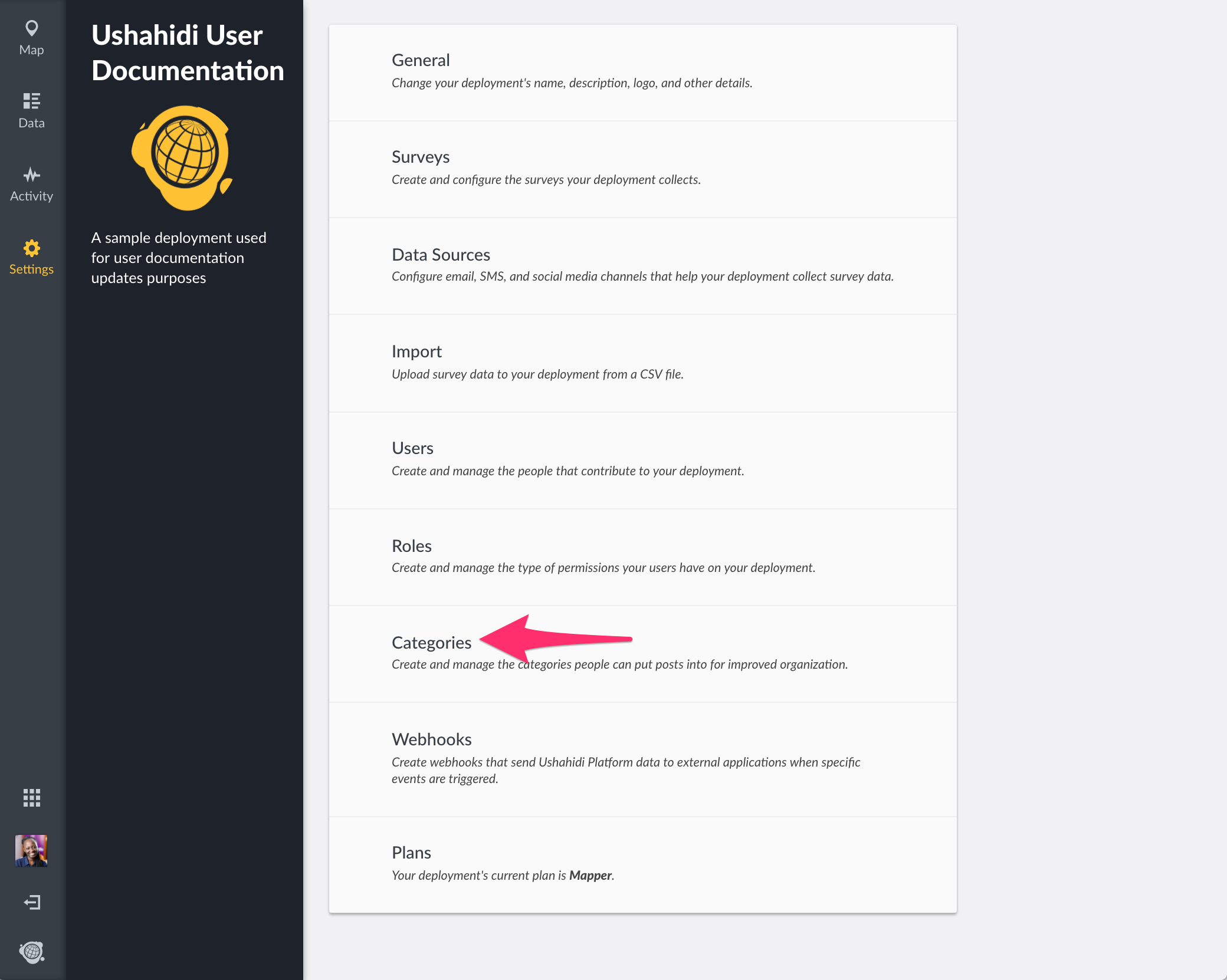Open the Data view icon
The width and height of the screenshot is (1227, 980).
click(x=31, y=101)
